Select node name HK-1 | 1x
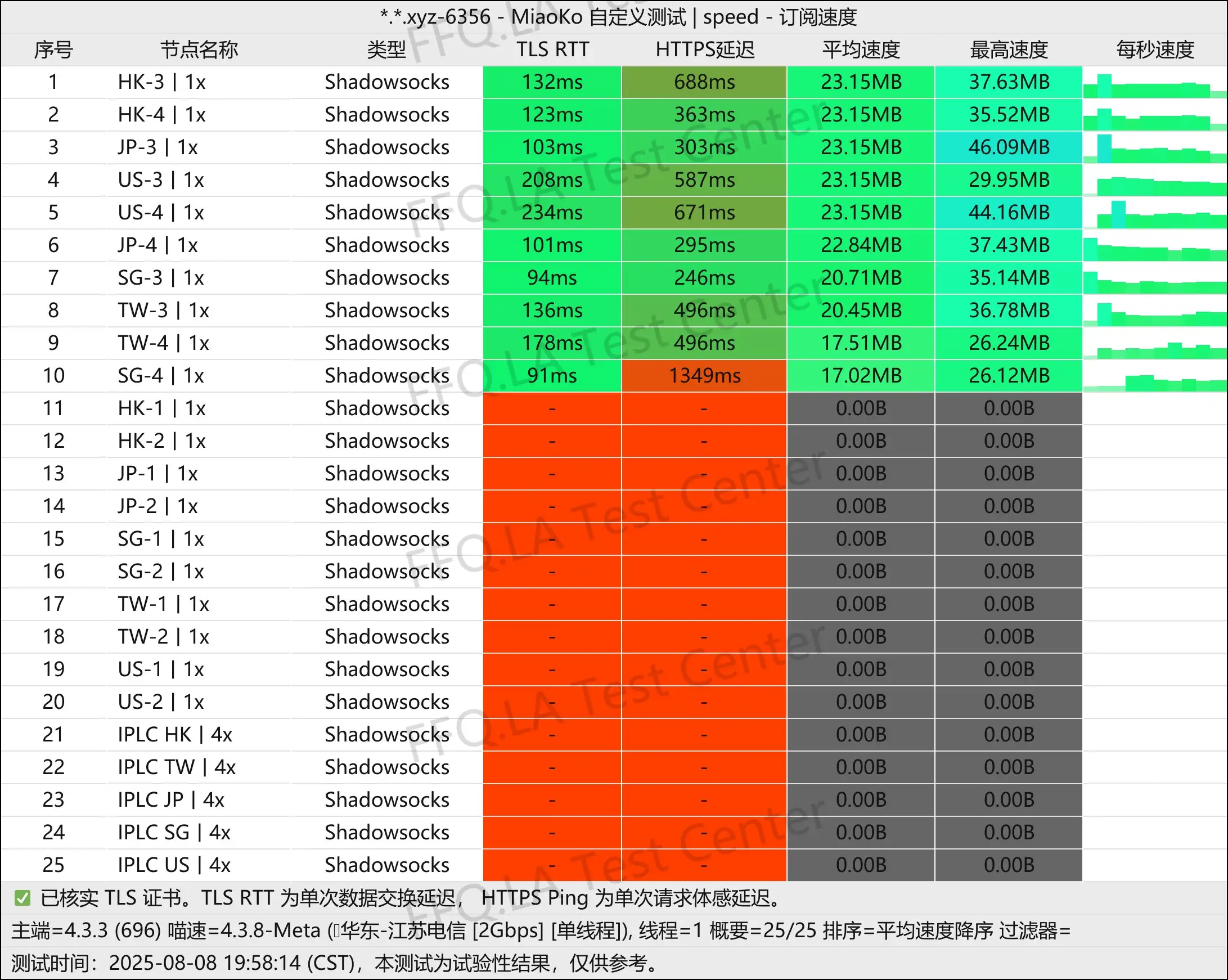 pyautogui.click(x=162, y=408)
